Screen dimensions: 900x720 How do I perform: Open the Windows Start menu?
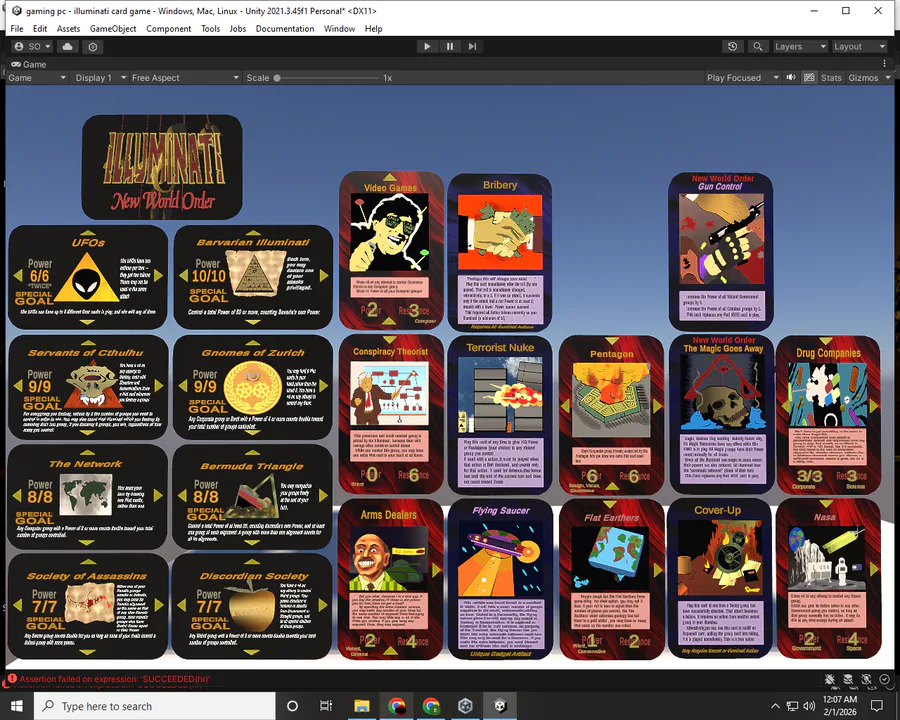17,706
